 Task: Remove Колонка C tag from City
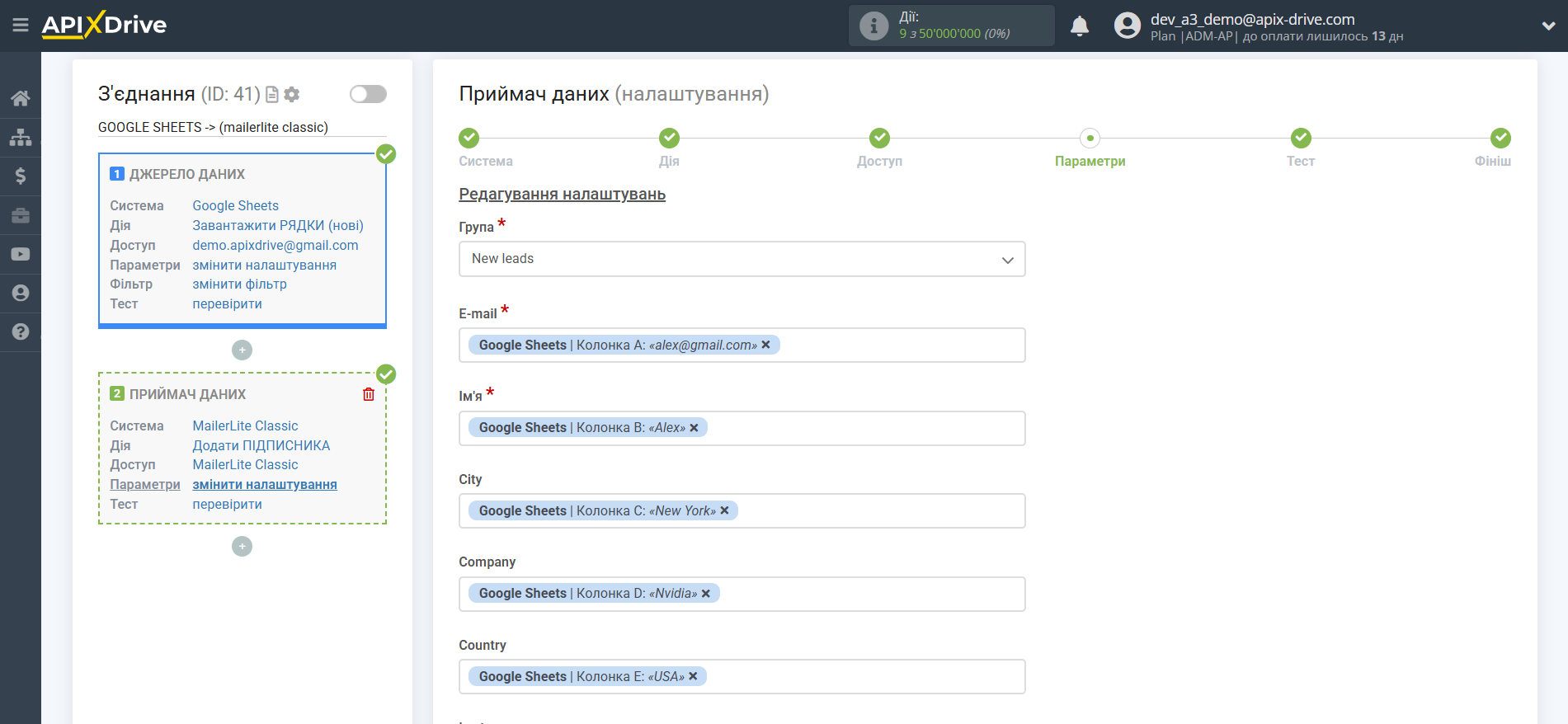724,510
